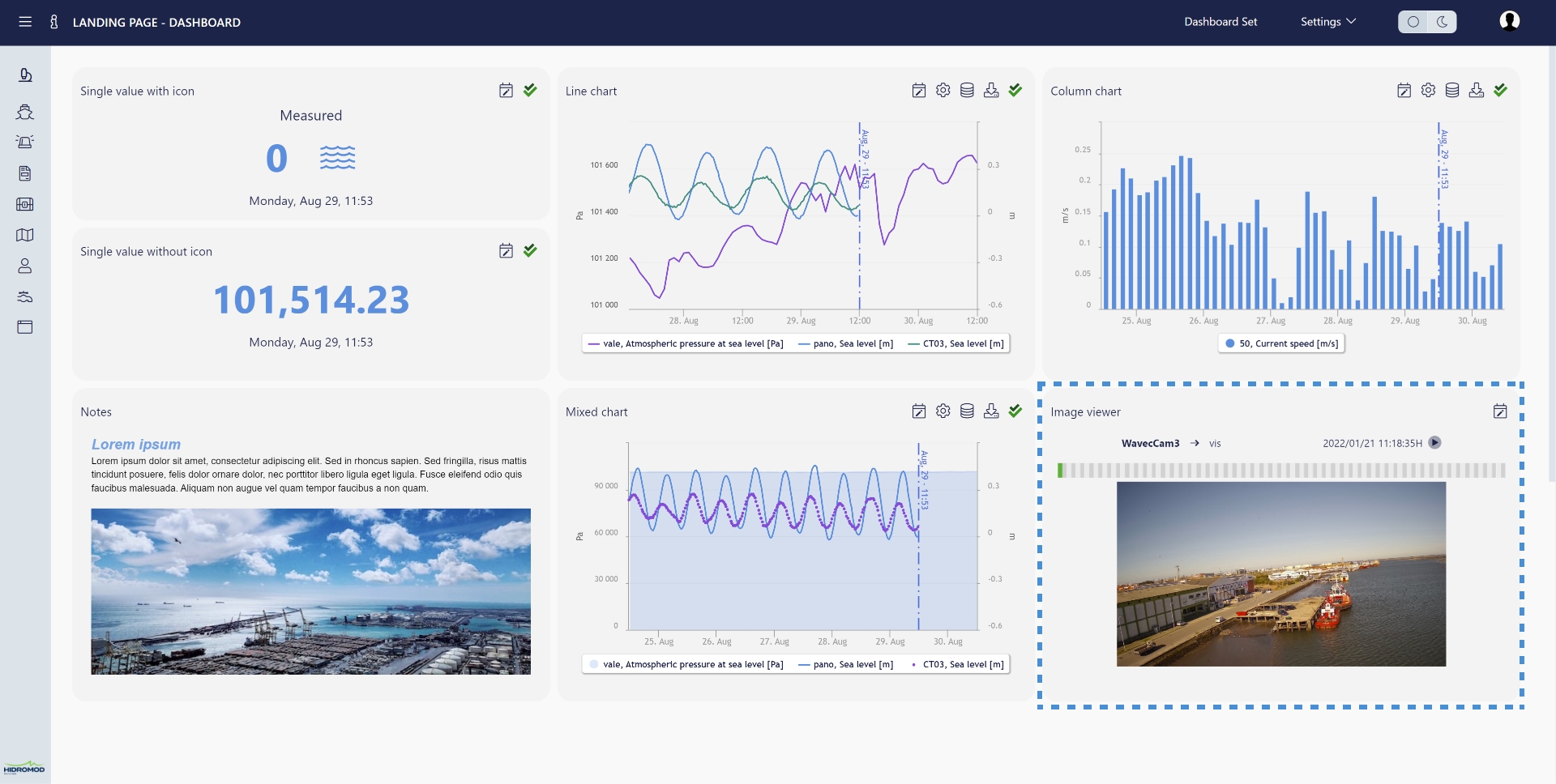The height and width of the screenshot is (784, 1556).
Task: Click the image viewer timeline strip
Action: [x=1281, y=471]
